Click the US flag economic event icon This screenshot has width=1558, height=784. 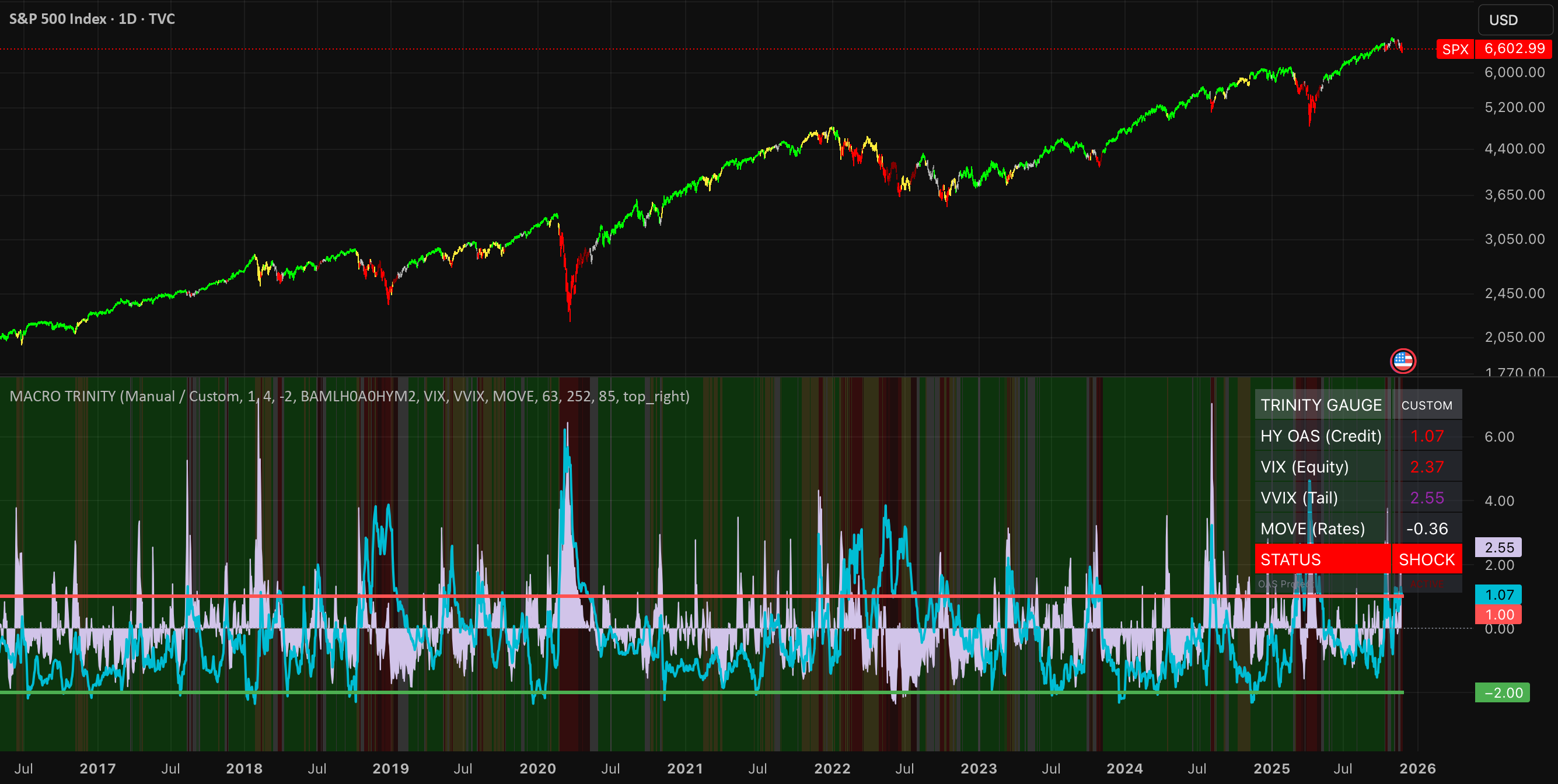pos(1403,362)
